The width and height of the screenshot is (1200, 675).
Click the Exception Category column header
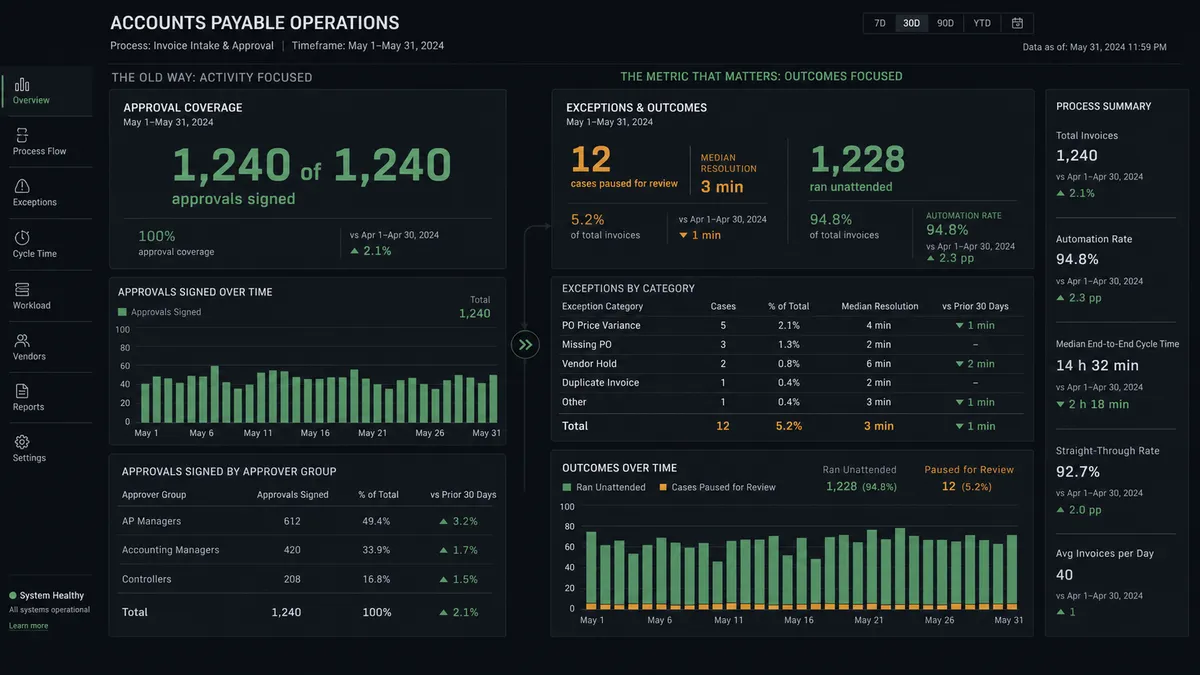coord(602,306)
